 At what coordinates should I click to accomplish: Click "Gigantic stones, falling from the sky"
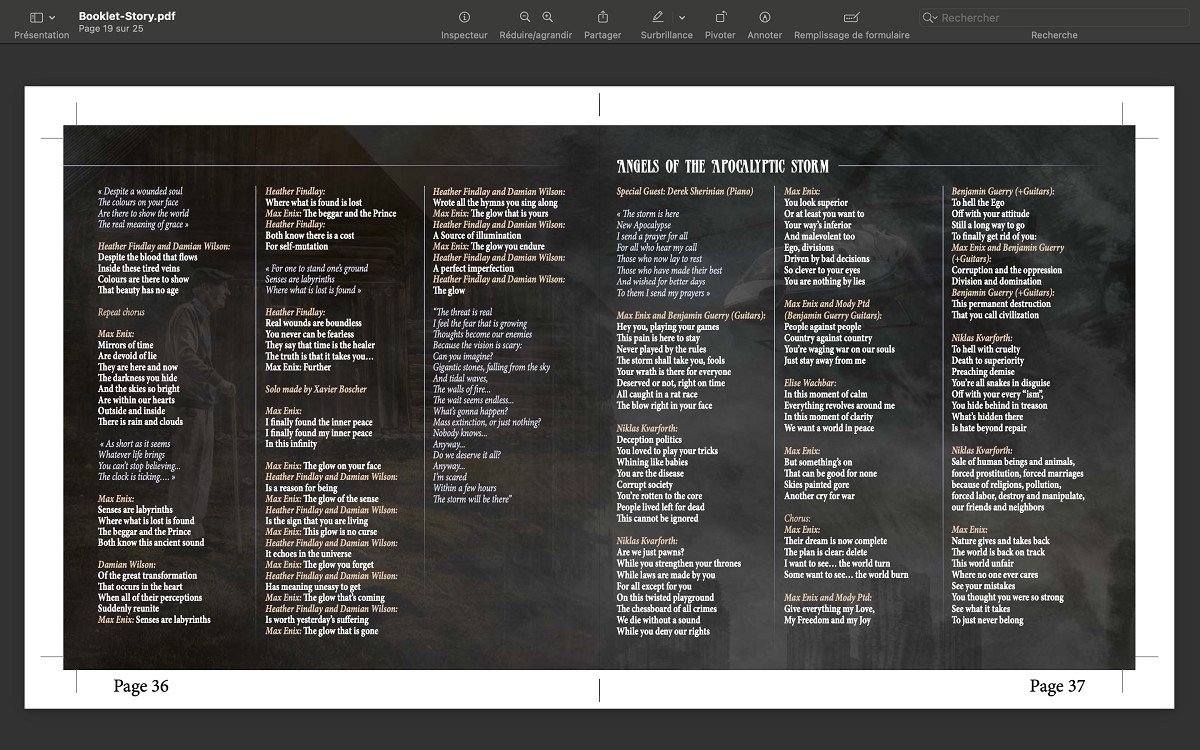[491, 367]
